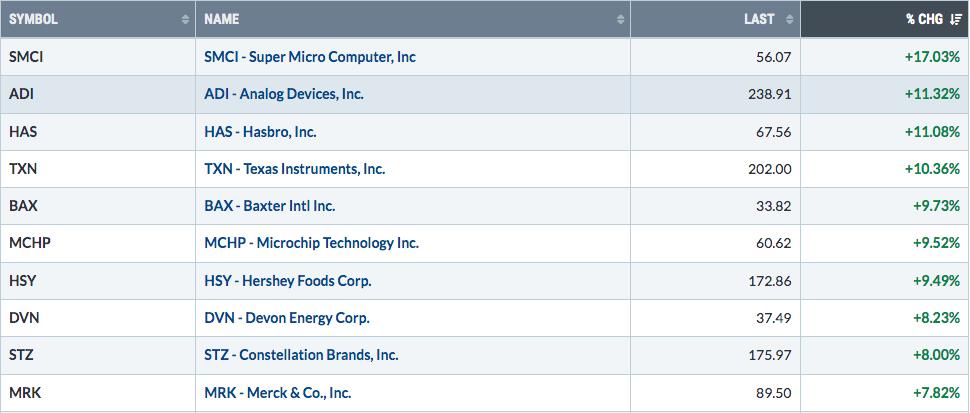Open TXN - Texas Instruments link

tap(294, 169)
